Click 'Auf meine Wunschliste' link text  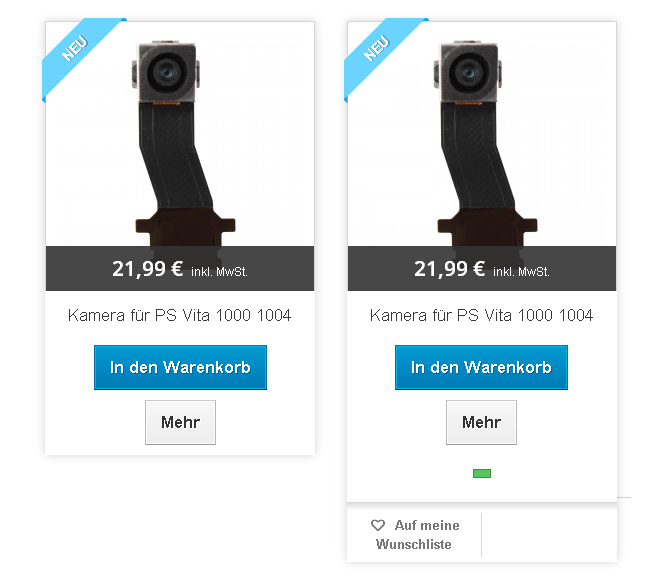click(417, 535)
